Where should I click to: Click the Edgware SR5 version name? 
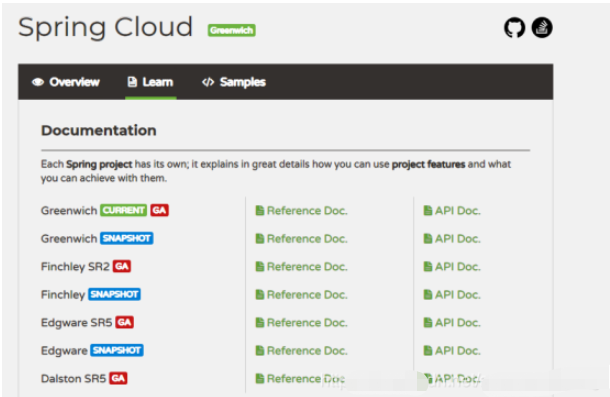[76, 323]
